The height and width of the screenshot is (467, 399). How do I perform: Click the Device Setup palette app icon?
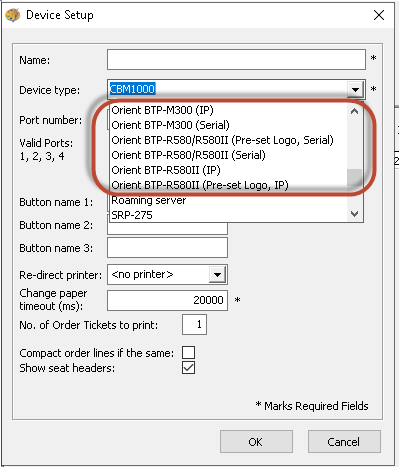pyautogui.click(x=13, y=15)
